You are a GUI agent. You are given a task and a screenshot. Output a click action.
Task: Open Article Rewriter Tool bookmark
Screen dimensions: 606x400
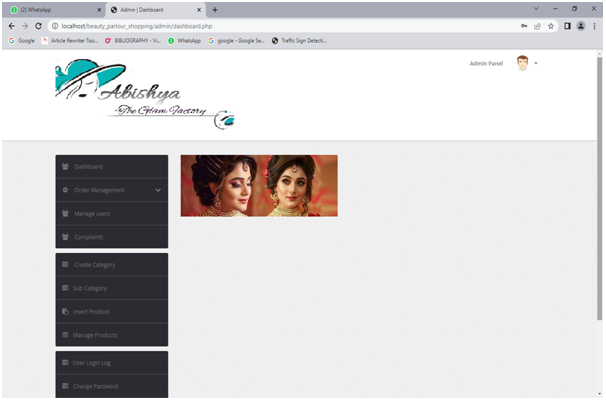click(x=70, y=41)
